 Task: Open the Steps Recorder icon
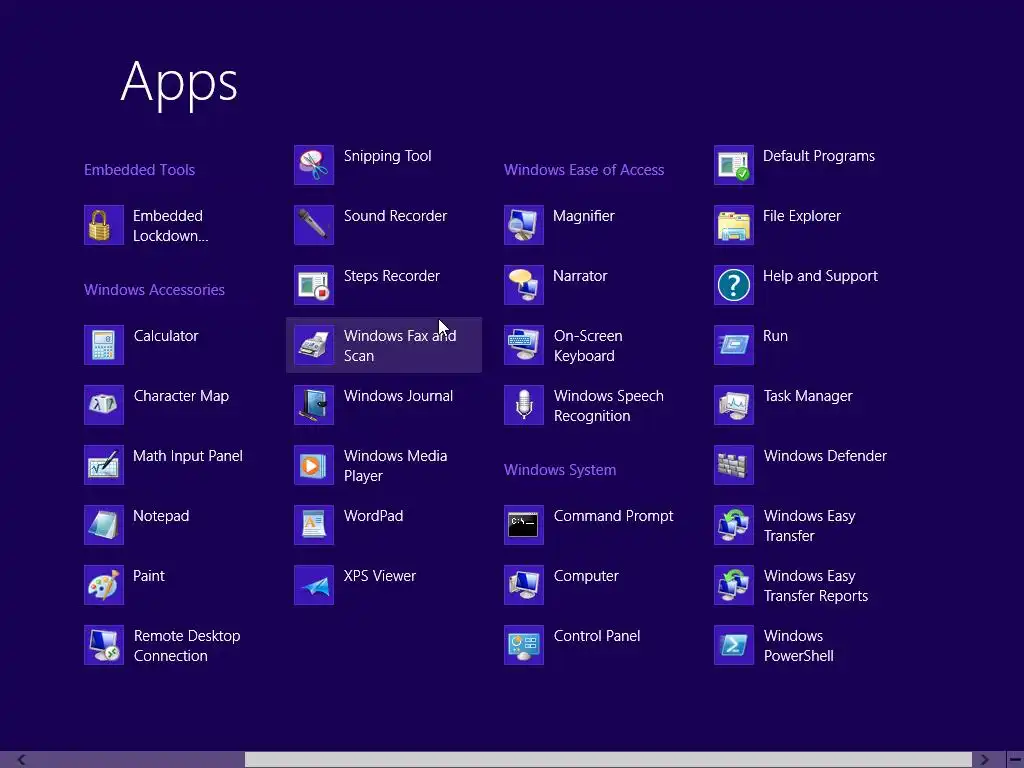click(314, 285)
